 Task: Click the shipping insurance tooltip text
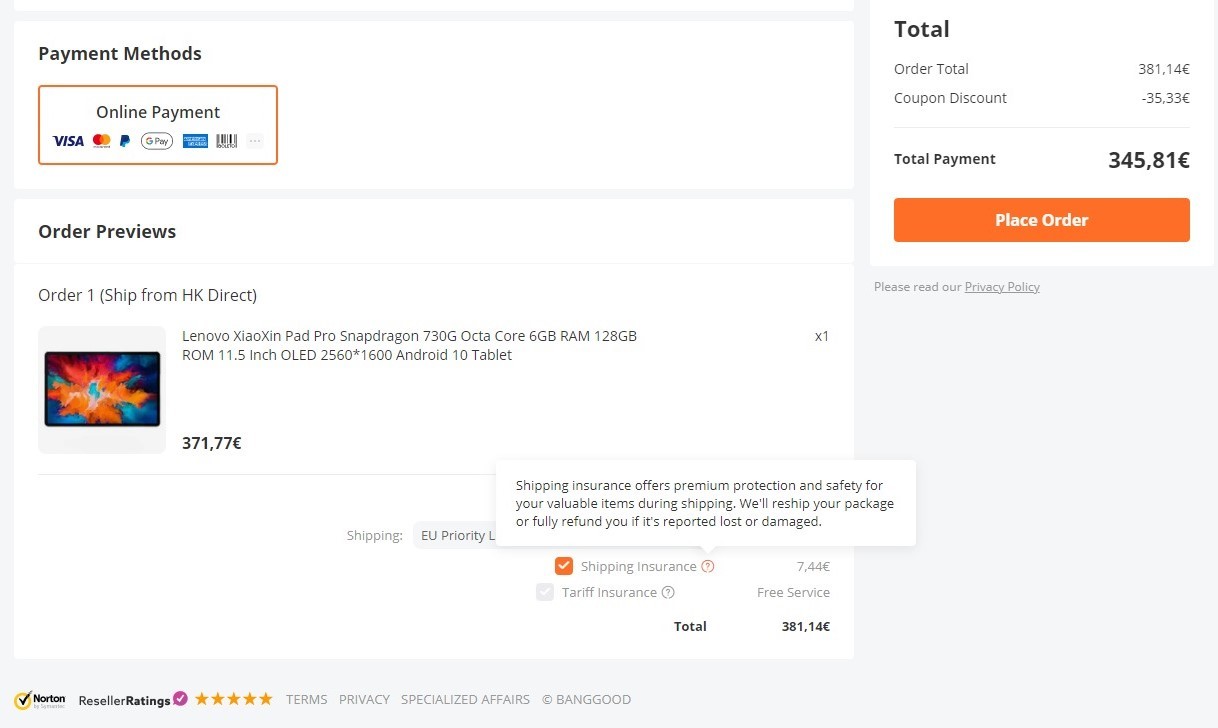click(x=705, y=503)
